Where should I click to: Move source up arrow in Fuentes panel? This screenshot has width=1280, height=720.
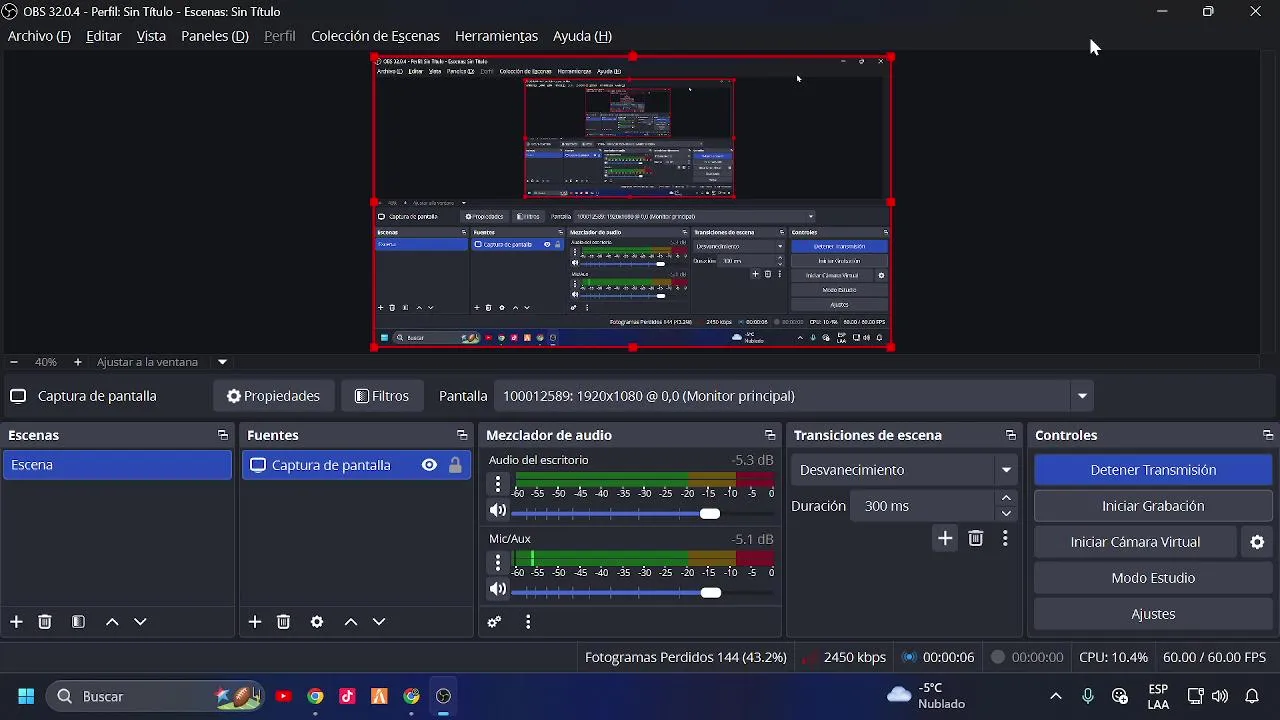(x=351, y=622)
